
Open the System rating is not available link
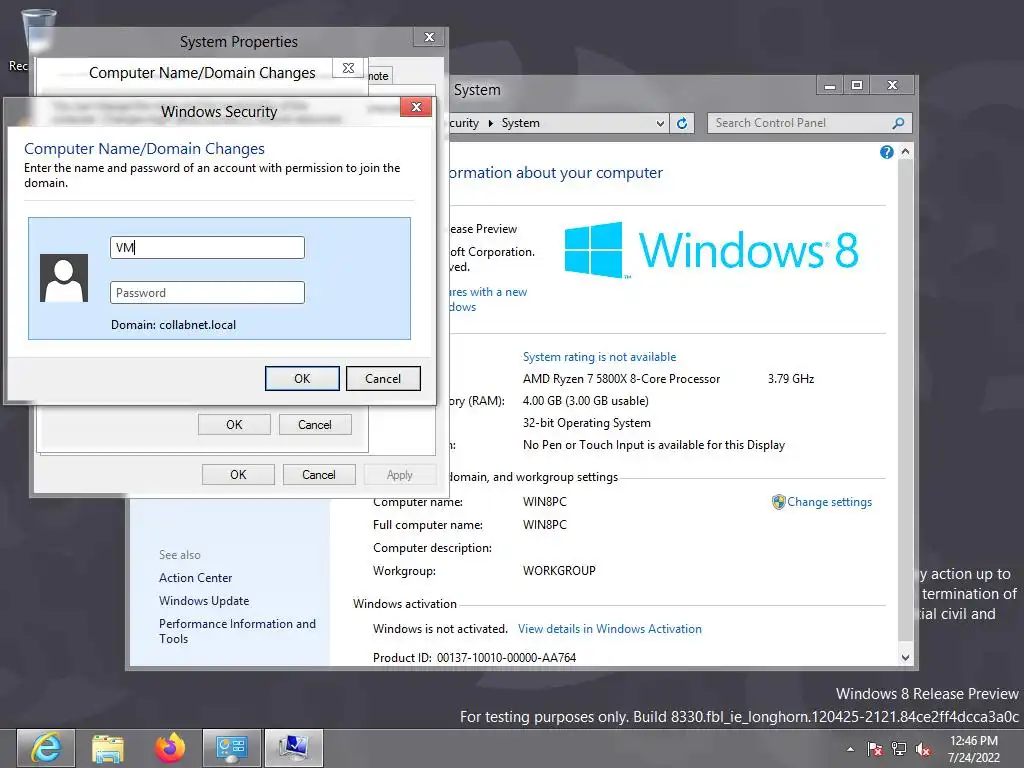pyautogui.click(x=599, y=357)
